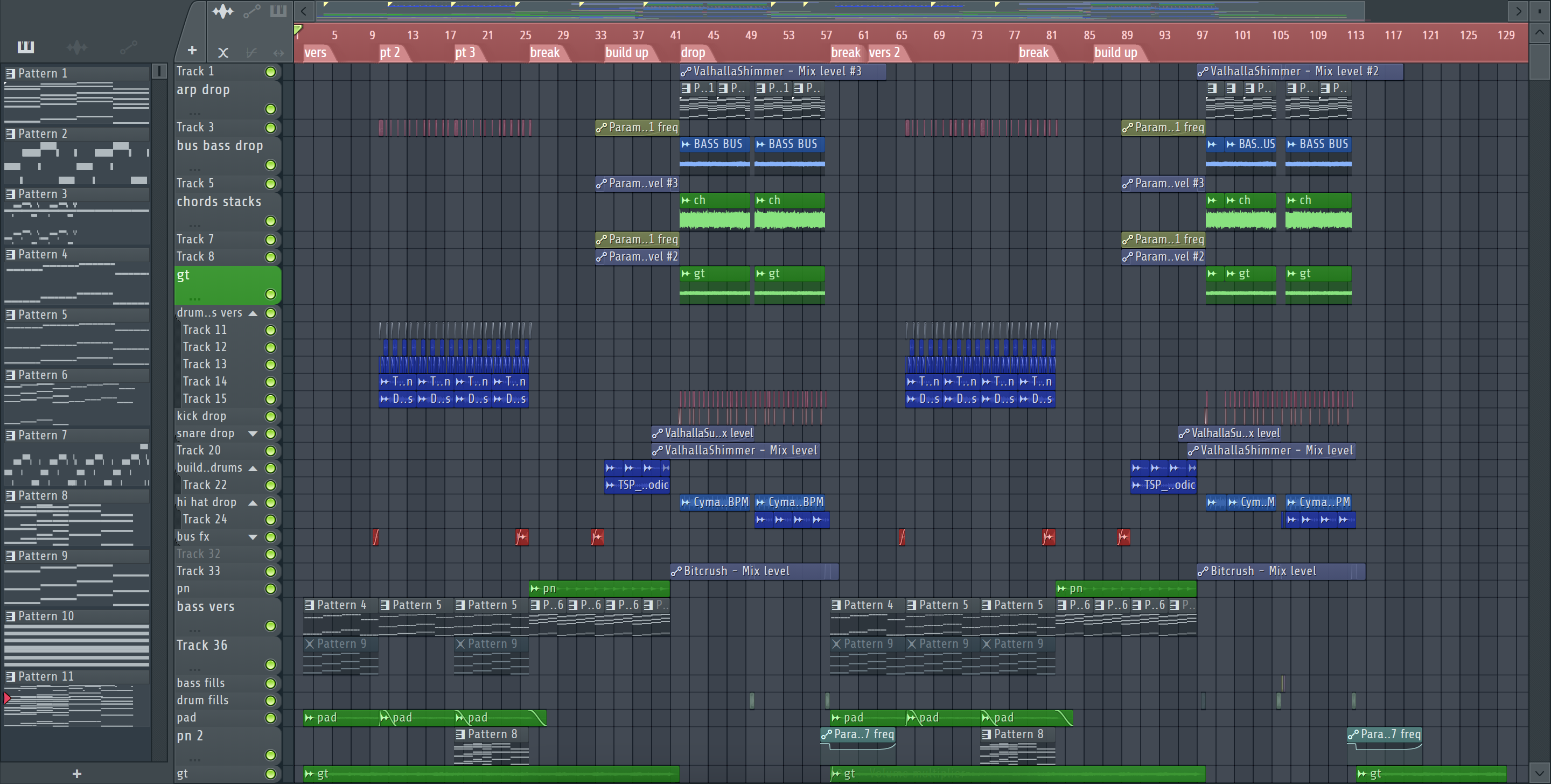Click automation icon on ValhallaShimmer Mix level #2 clip
This screenshot has height=784, width=1551.
tap(1203, 72)
